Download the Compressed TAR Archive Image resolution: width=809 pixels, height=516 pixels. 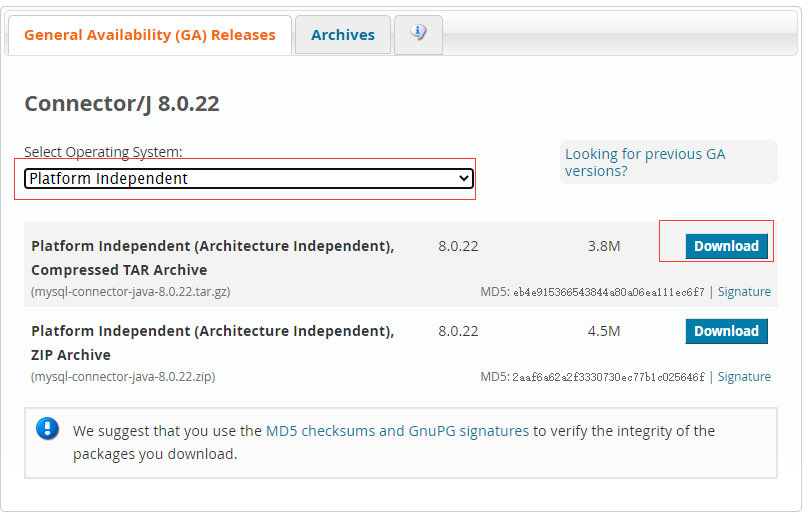pyautogui.click(x=726, y=246)
